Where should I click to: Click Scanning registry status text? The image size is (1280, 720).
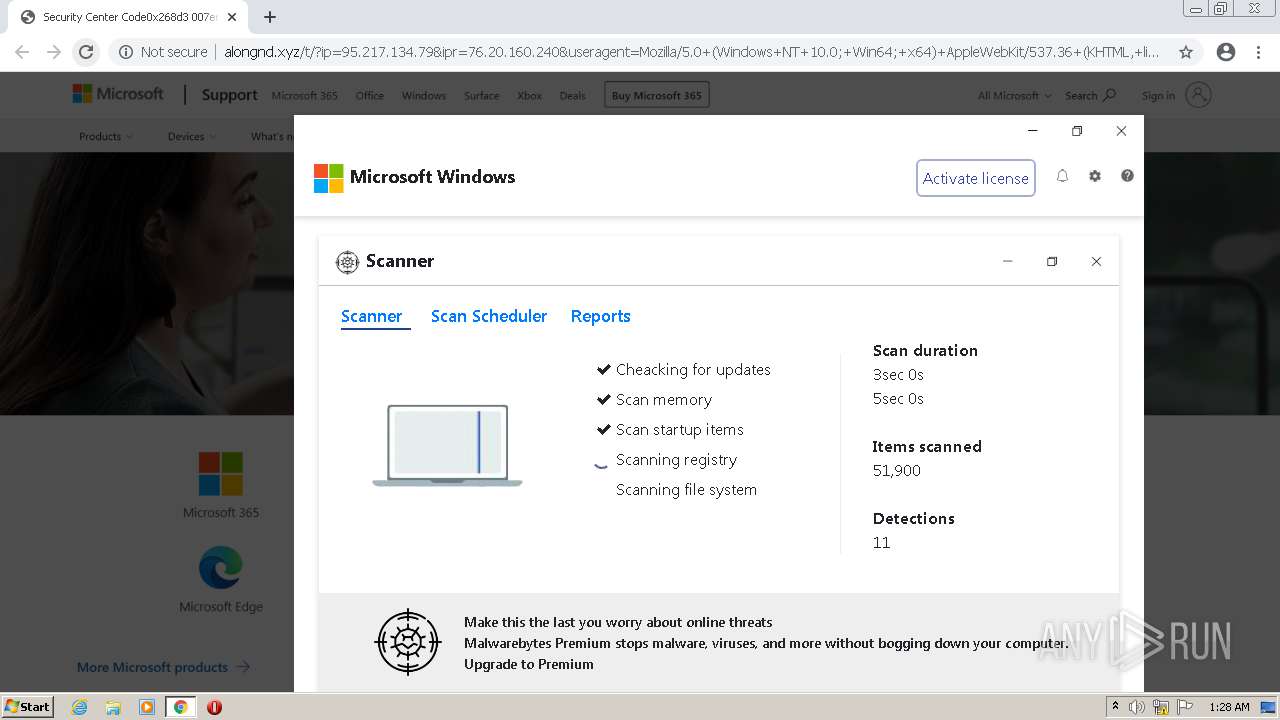click(677, 460)
